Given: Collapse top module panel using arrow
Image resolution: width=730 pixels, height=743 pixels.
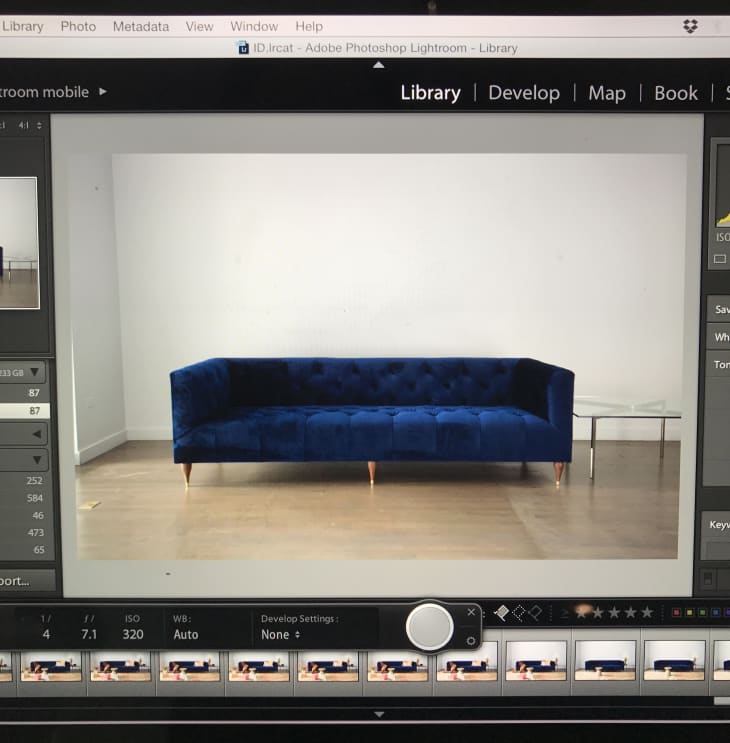Looking at the screenshot, I should pos(378,65).
